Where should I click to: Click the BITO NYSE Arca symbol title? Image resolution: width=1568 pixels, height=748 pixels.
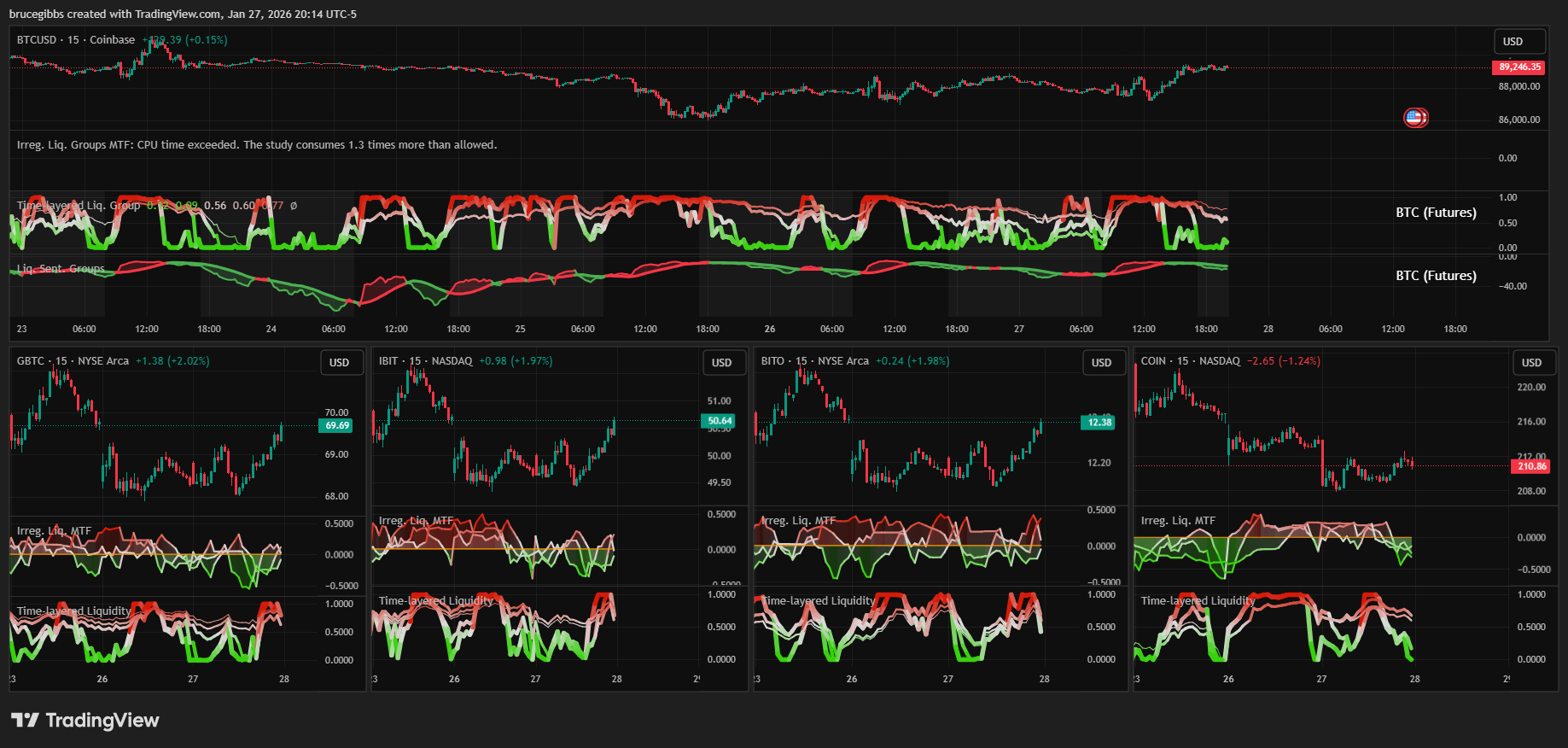click(x=814, y=361)
